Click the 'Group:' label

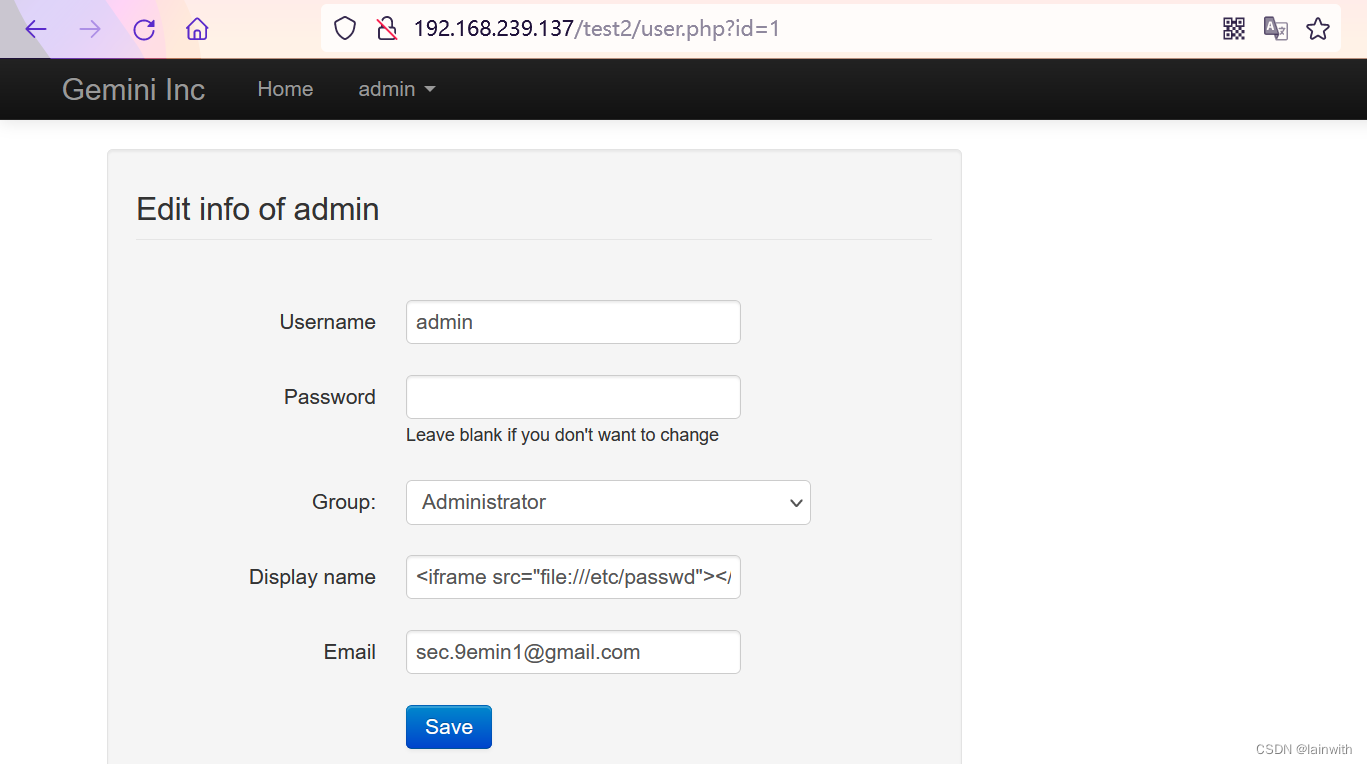tap(344, 502)
